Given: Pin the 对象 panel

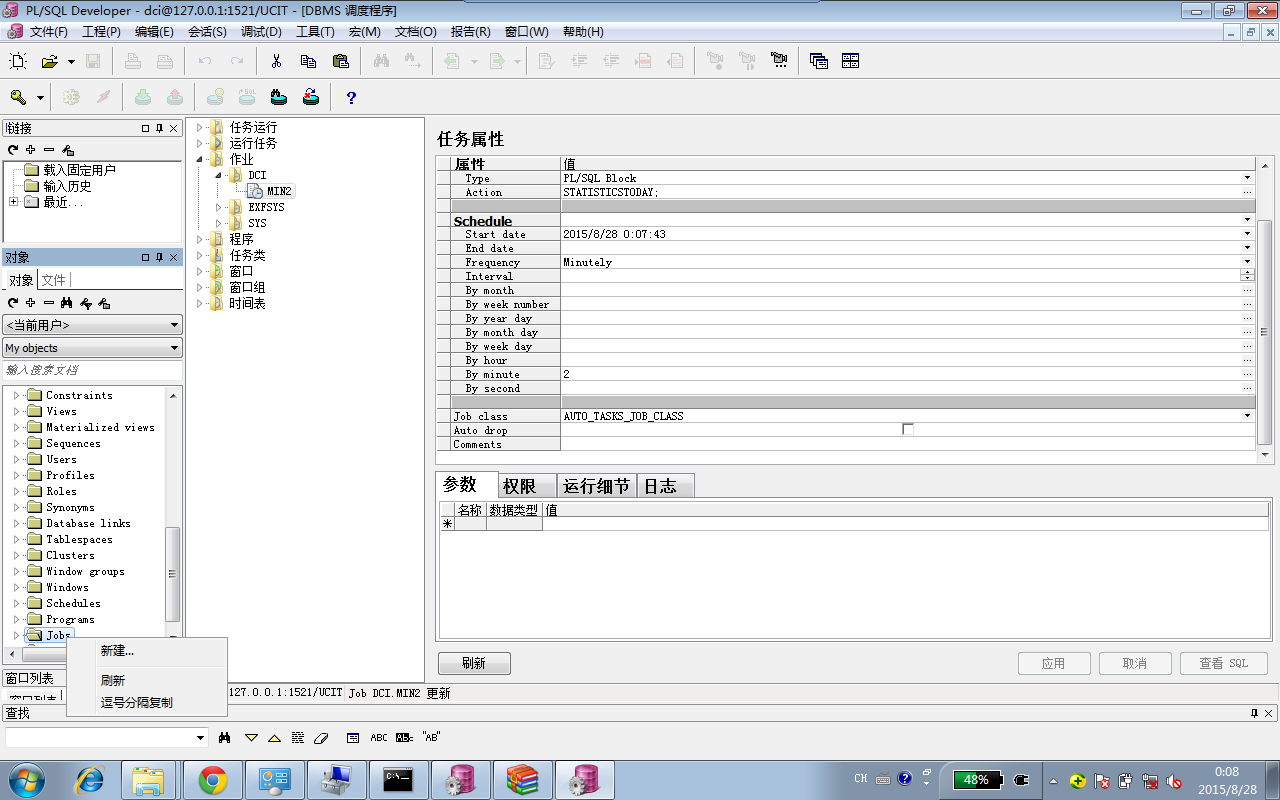Looking at the screenshot, I should (159, 257).
